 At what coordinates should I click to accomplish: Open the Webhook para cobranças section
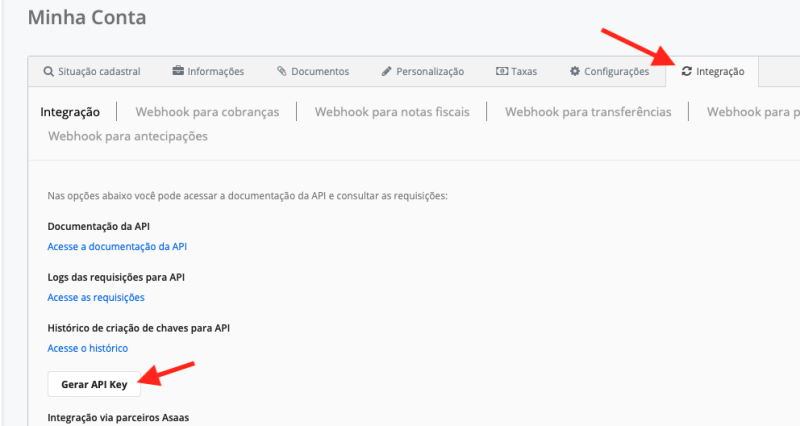pyautogui.click(x=207, y=112)
